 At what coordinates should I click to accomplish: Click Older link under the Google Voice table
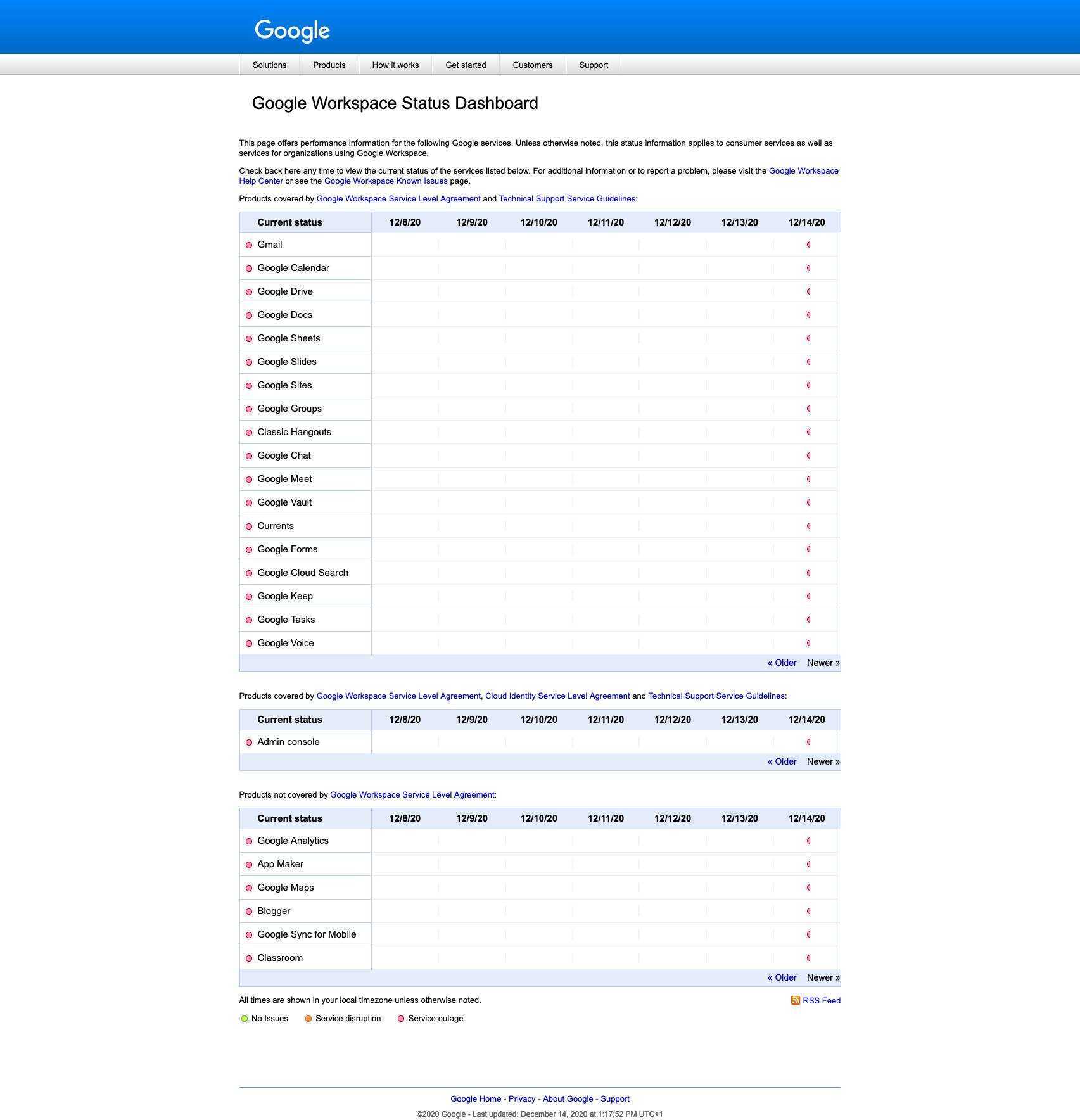pos(782,663)
